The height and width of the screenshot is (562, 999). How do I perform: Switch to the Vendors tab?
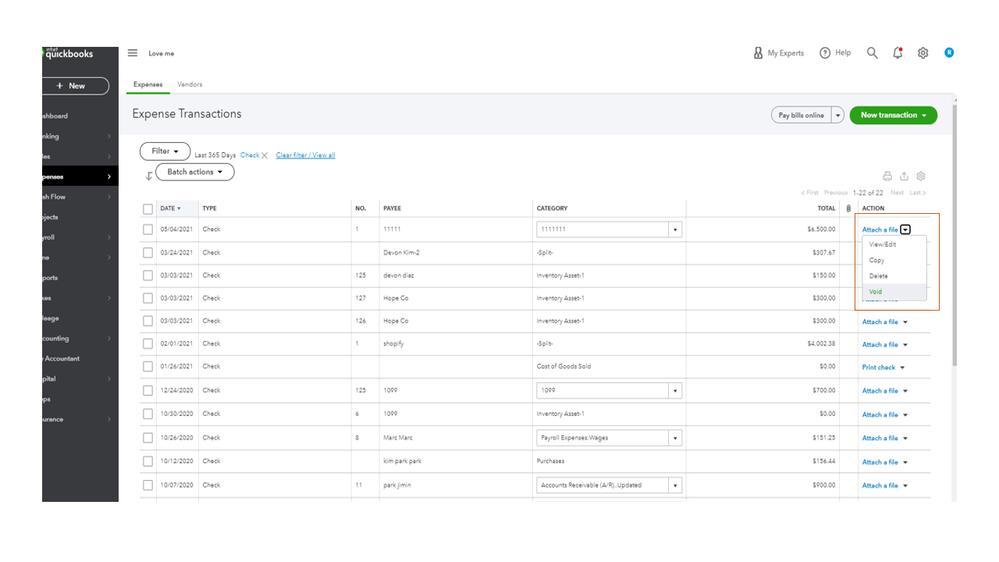pos(190,85)
